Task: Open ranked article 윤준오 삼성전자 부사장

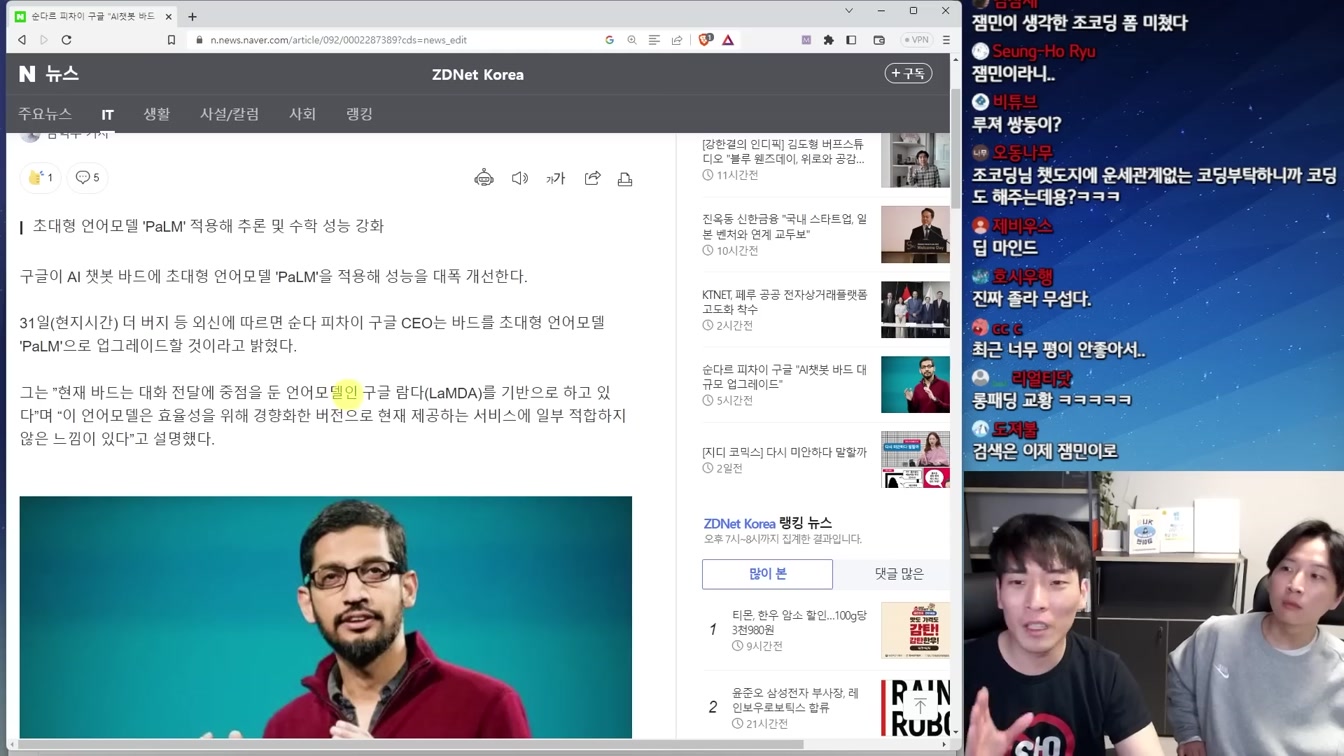Action: (795, 700)
